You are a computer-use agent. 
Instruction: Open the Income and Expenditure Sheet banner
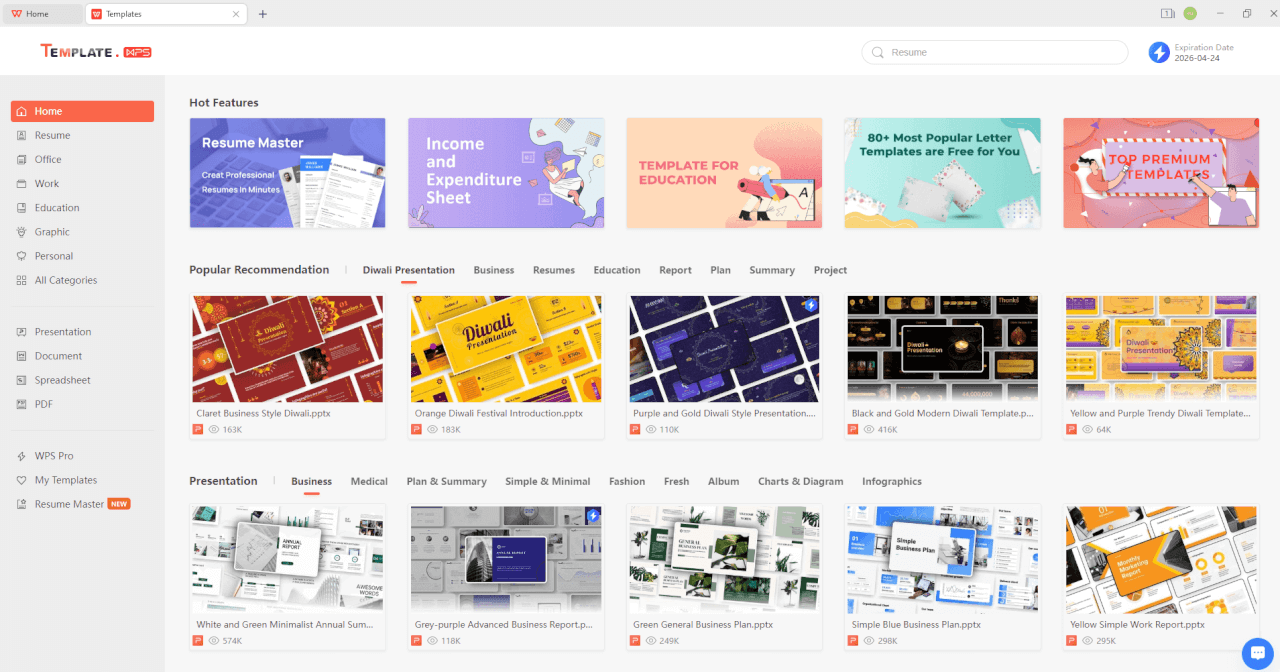(506, 173)
